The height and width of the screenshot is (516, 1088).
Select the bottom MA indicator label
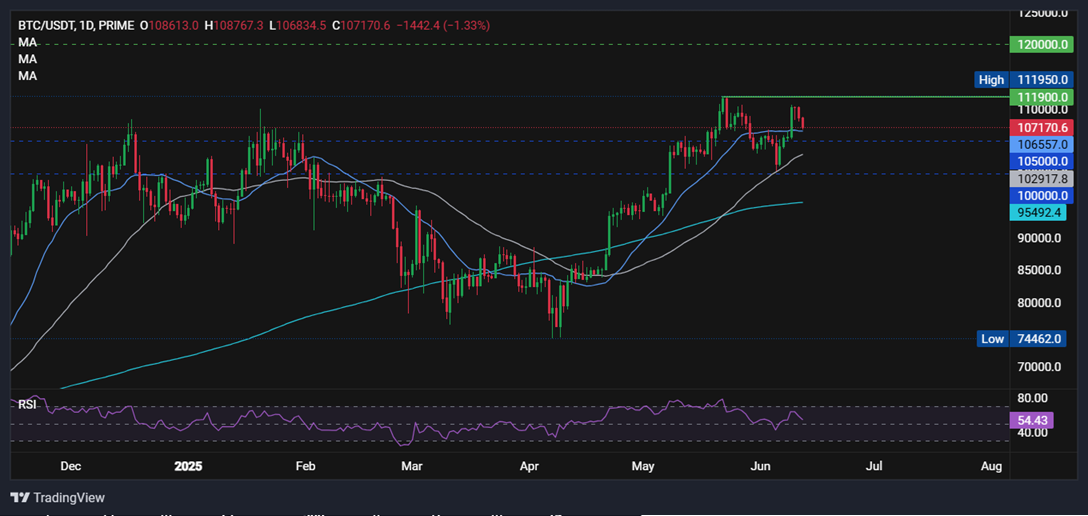pyautogui.click(x=28, y=76)
